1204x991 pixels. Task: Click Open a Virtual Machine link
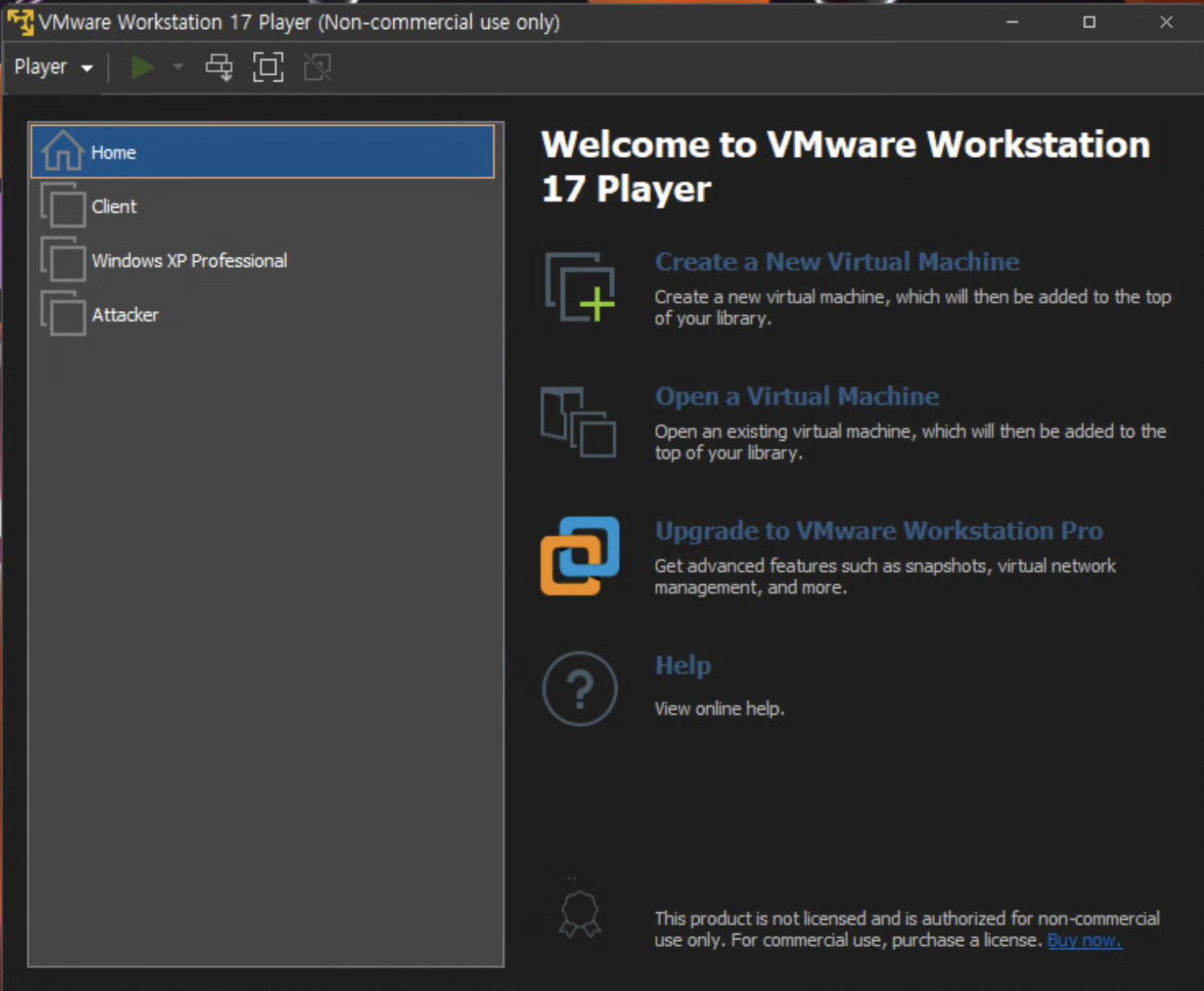pos(797,396)
